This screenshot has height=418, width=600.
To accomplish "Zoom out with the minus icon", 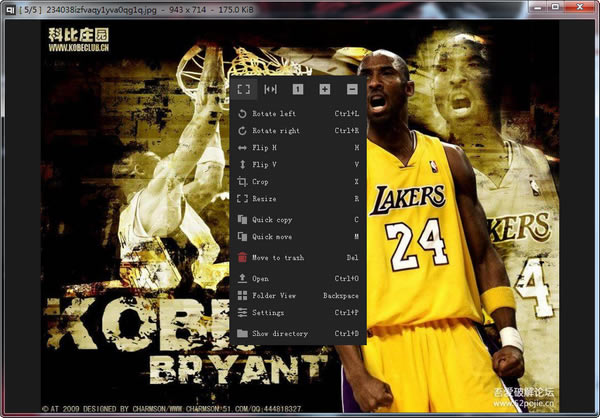I will 352,89.
